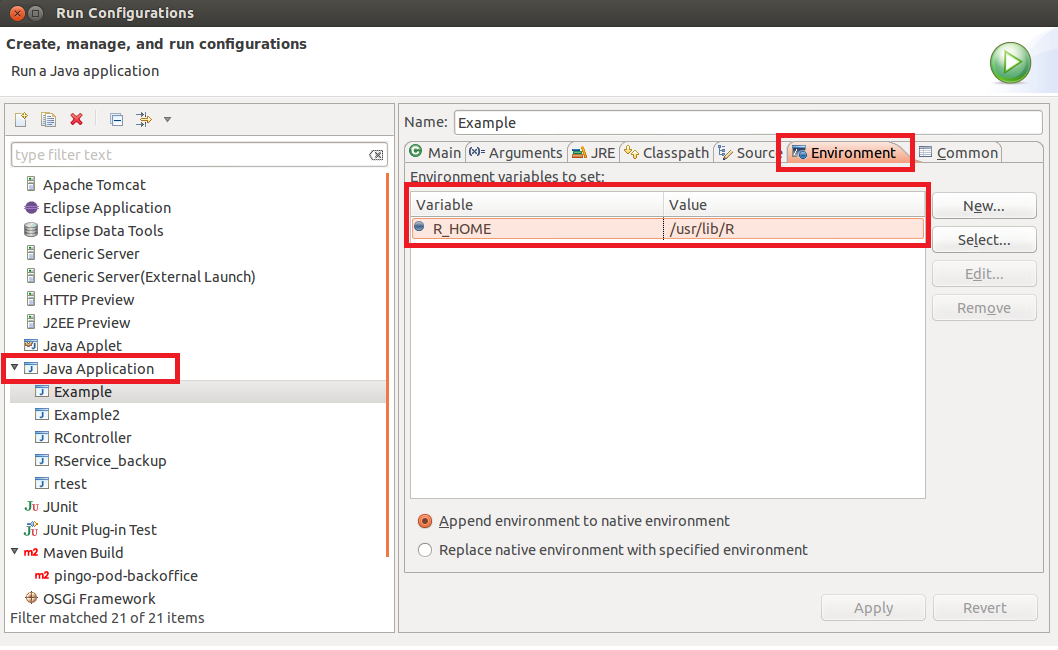This screenshot has height=650, width=1058.
Task: Select Java Applet entry
Action: coord(82,346)
